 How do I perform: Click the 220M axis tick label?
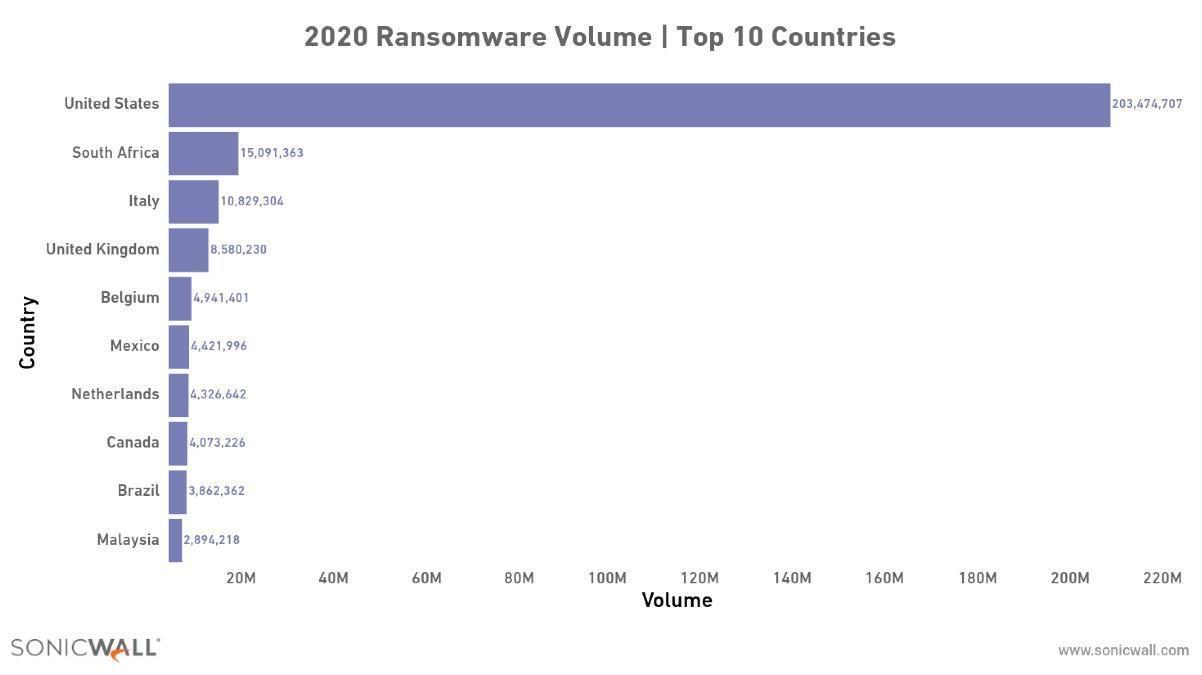pyautogui.click(x=1163, y=578)
